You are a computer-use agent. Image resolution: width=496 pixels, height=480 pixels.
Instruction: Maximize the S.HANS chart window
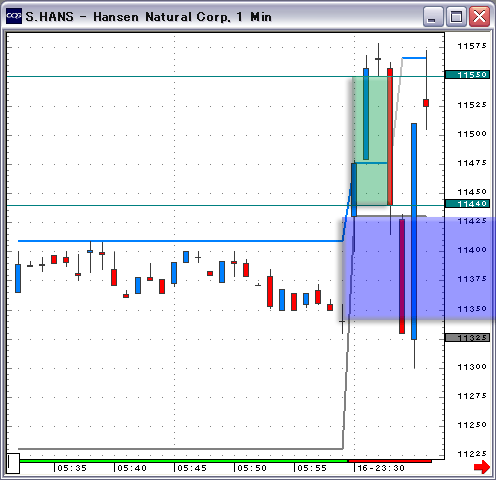pyautogui.click(x=456, y=17)
